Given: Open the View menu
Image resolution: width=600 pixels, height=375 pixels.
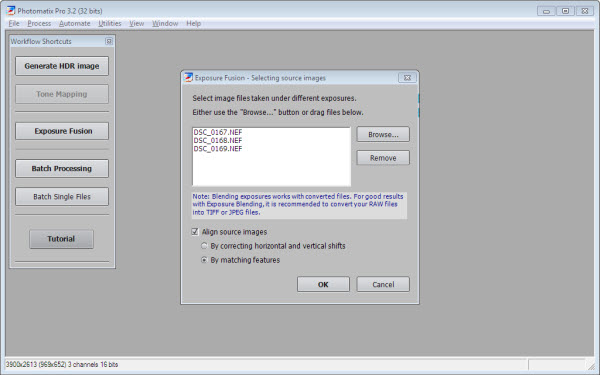Looking at the screenshot, I should 137,23.
